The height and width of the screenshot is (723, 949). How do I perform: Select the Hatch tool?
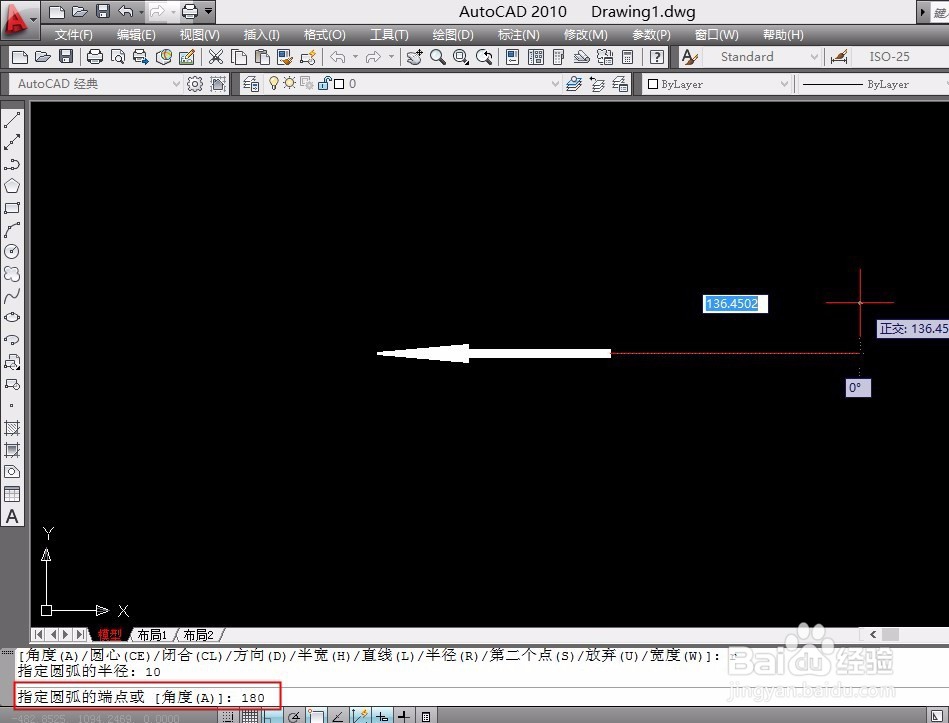tap(12, 428)
